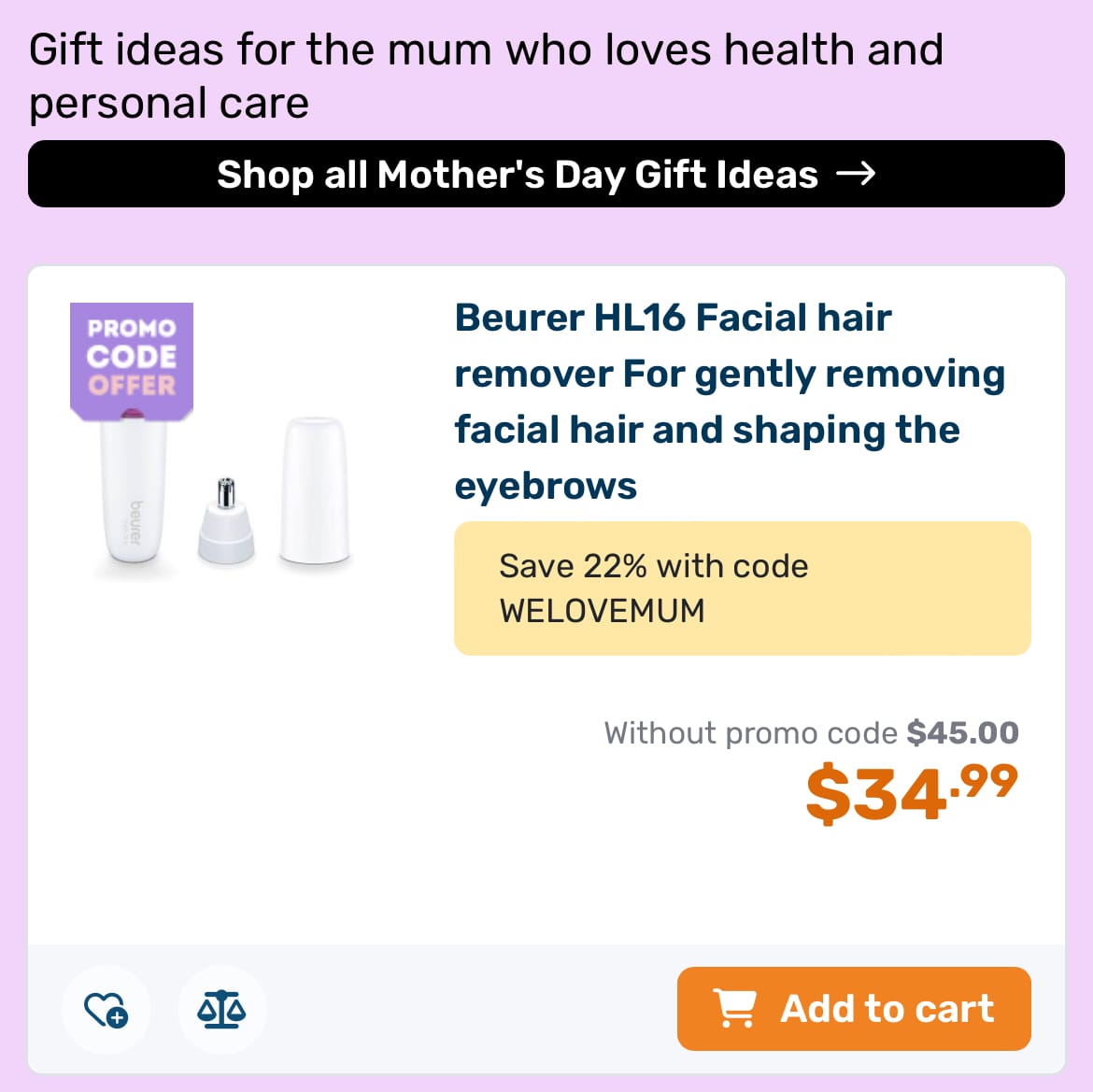Add product to wishlist via heart icon
The width and height of the screenshot is (1093, 1092).
click(106, 1009)
